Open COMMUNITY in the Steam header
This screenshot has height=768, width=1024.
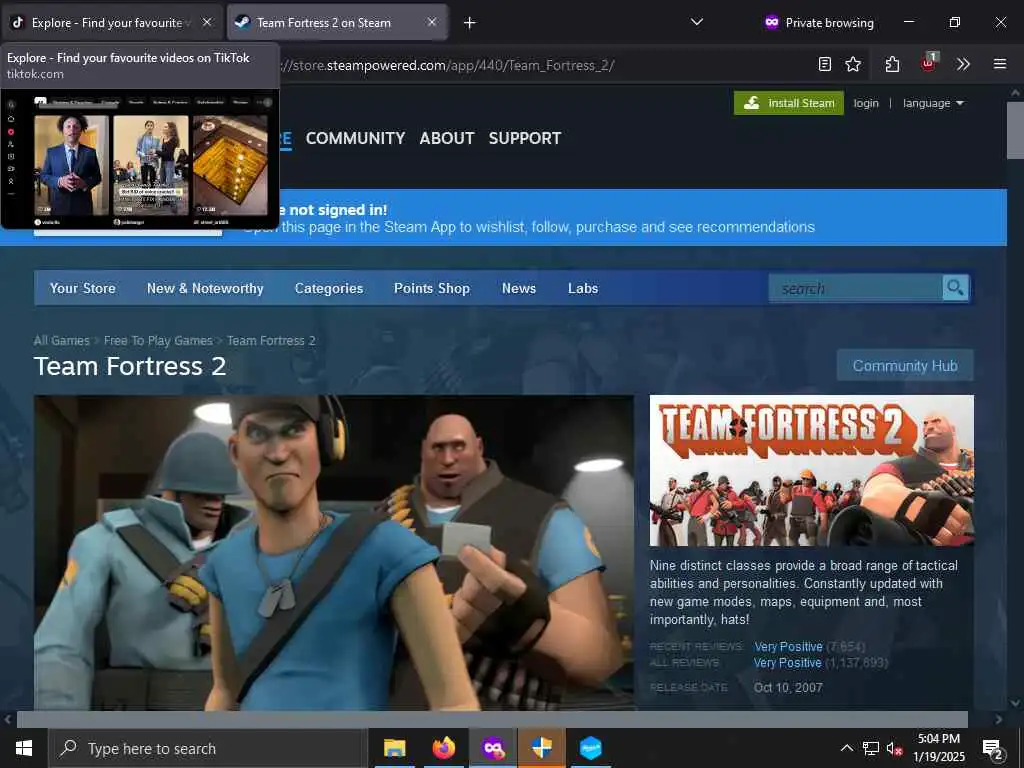[x=355, y=138]
